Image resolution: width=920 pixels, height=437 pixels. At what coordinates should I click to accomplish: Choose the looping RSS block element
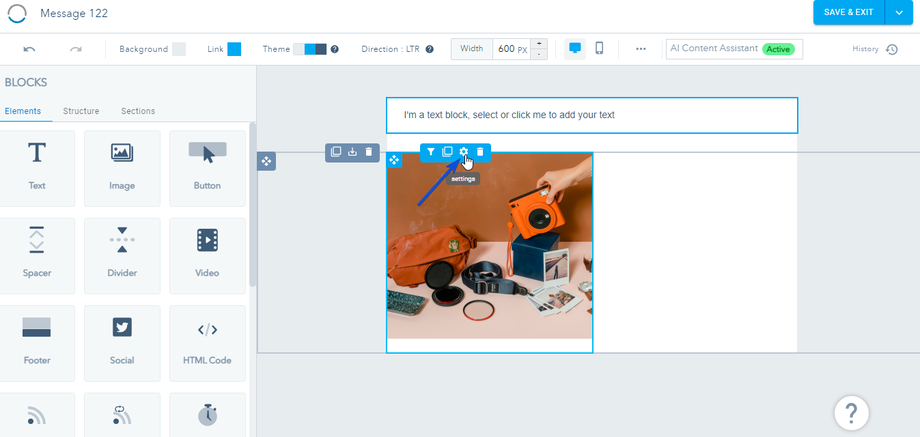[122, 415]
